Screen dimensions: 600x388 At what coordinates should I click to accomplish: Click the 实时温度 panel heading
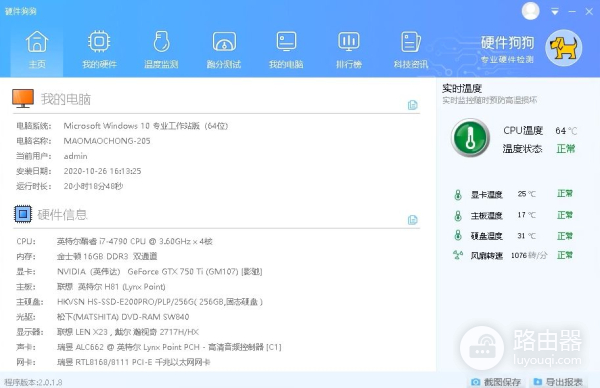pyautogui.click(x=462, y=89)
